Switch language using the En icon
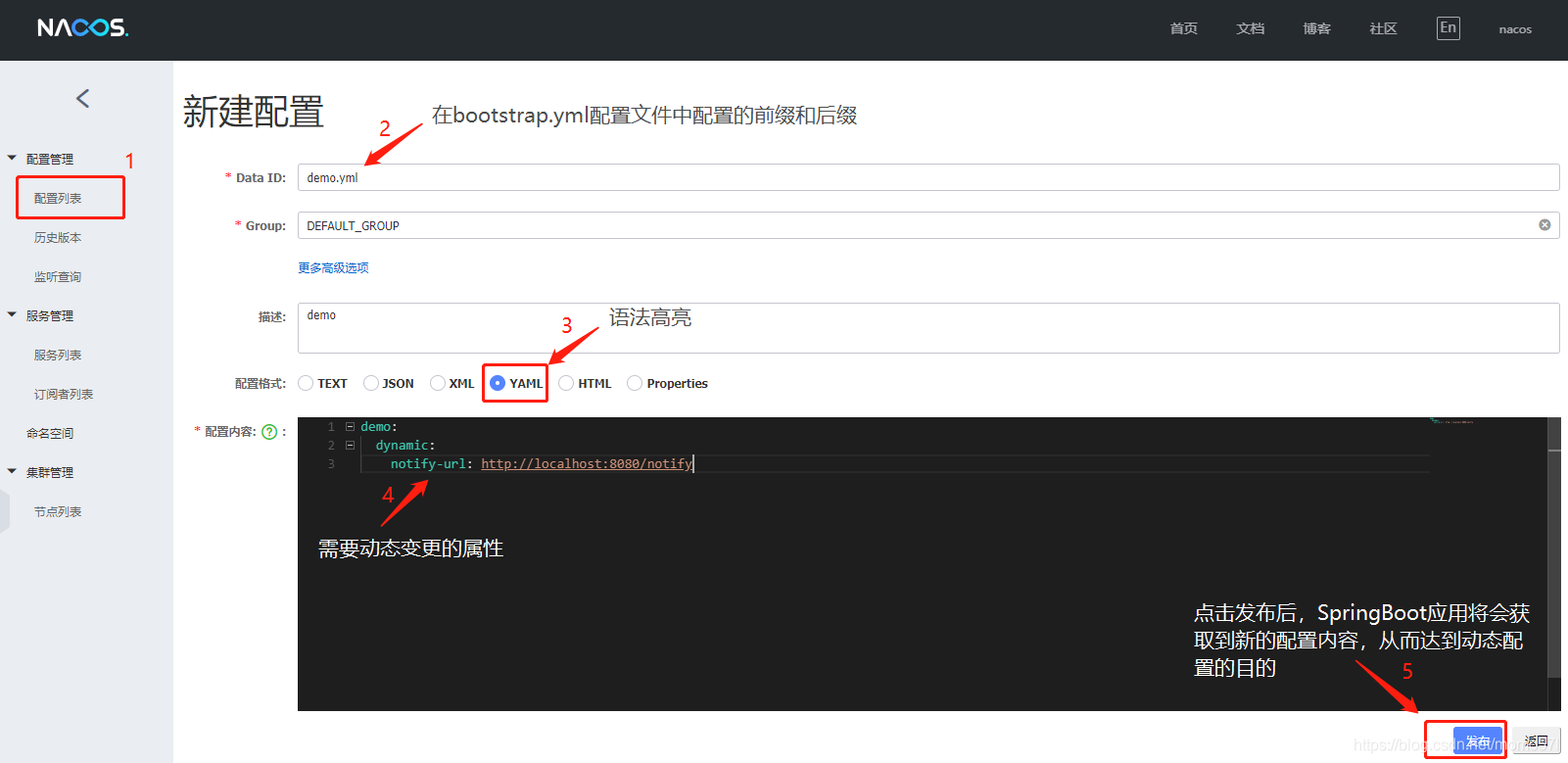 click(x=1449, y=27)
